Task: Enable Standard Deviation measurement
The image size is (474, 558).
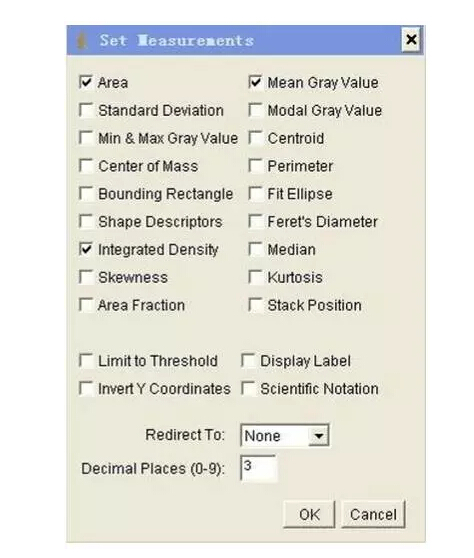Action: pos(86,110)
